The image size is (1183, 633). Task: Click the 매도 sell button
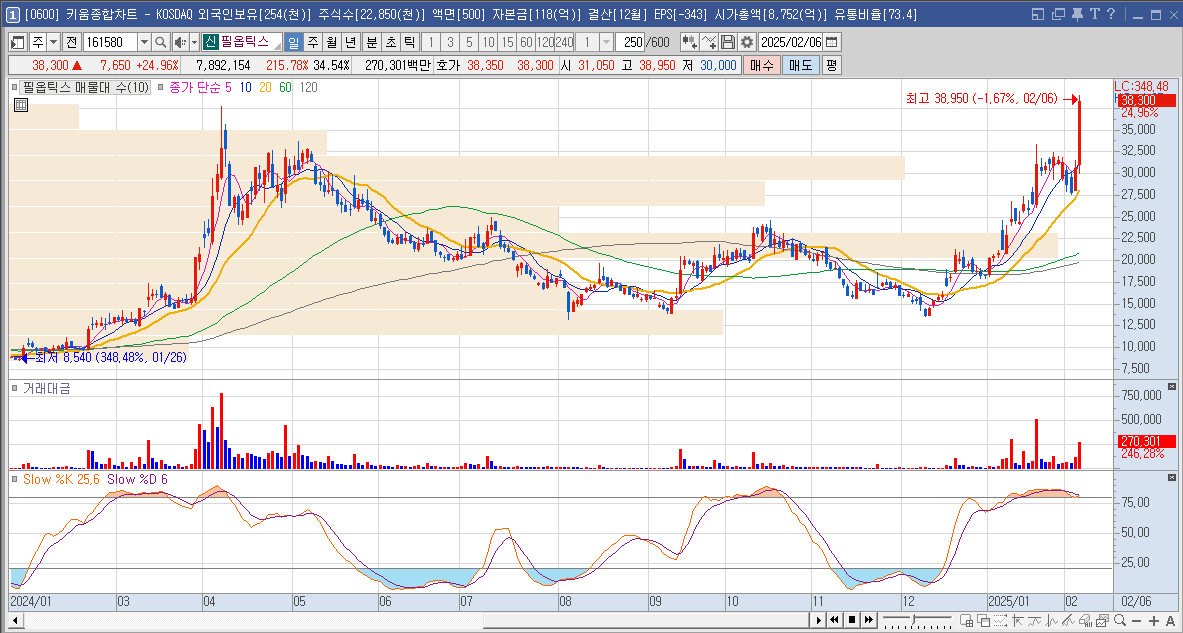click(801, 66)
